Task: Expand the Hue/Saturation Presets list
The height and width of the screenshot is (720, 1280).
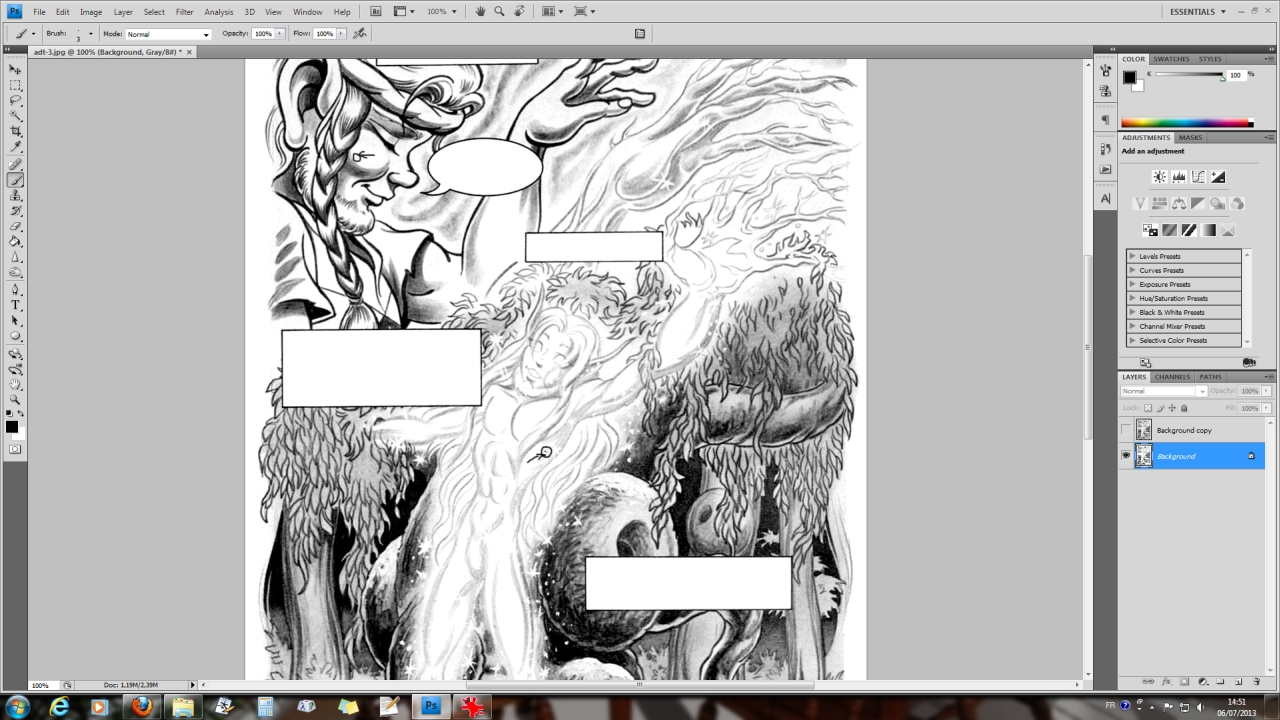Action: (1132, 298)
